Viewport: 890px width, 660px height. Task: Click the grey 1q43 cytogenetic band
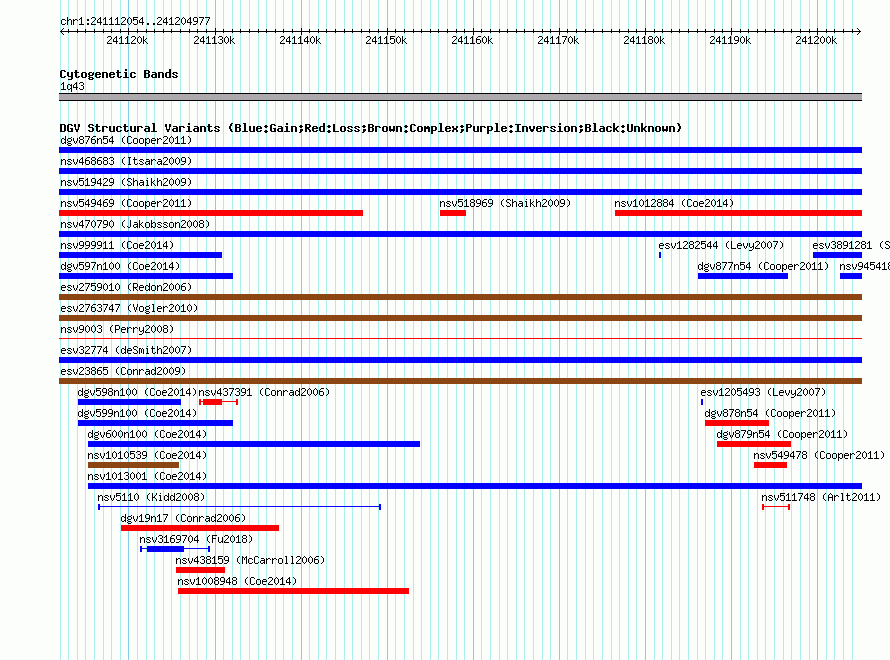click(x=460, y=97)
